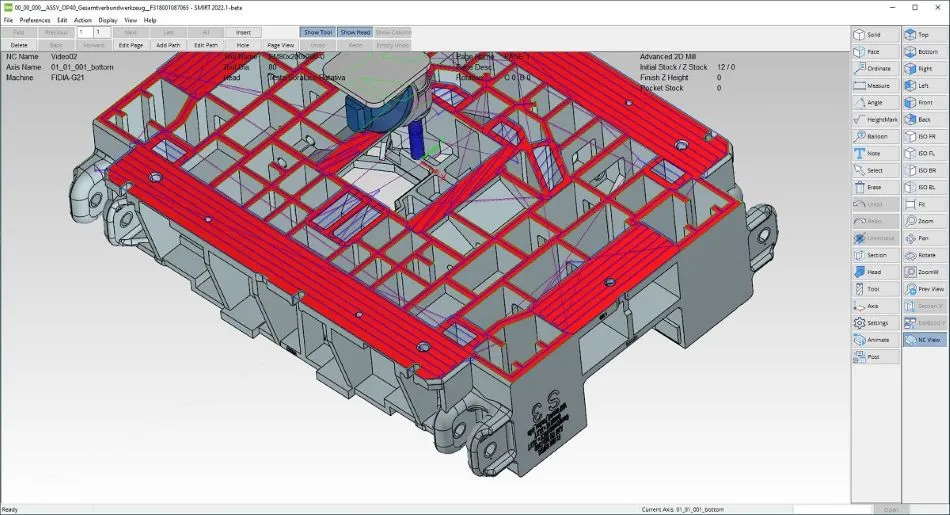Image resolution: width=950 pixels, height=515 pixels.
Task: Choose the Balloon annotation tool
Action: [875, 137]
